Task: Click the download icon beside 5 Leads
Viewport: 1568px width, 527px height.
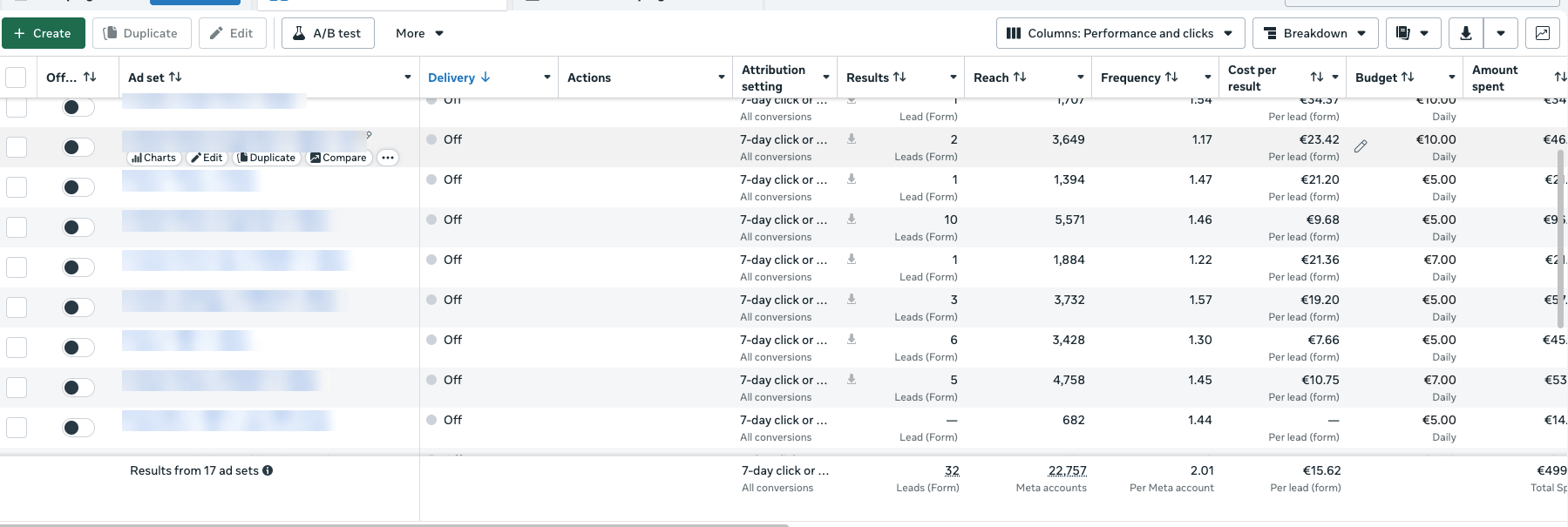Action: point(852,379)
